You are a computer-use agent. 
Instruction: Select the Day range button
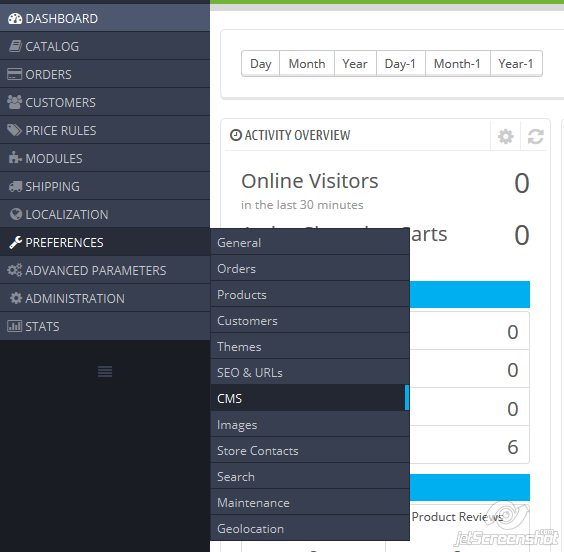(x=261, y=64)
